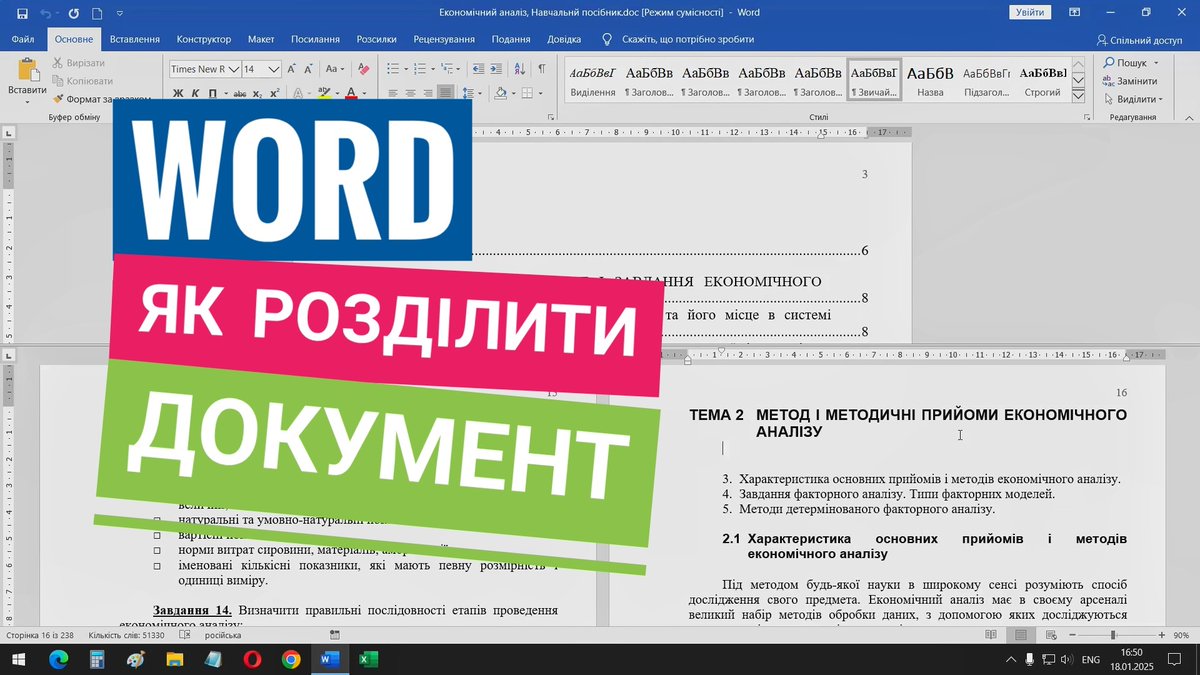Open the Виділити select dropdown
This screenshot has height=675, width=1200.
(1134, 99)
